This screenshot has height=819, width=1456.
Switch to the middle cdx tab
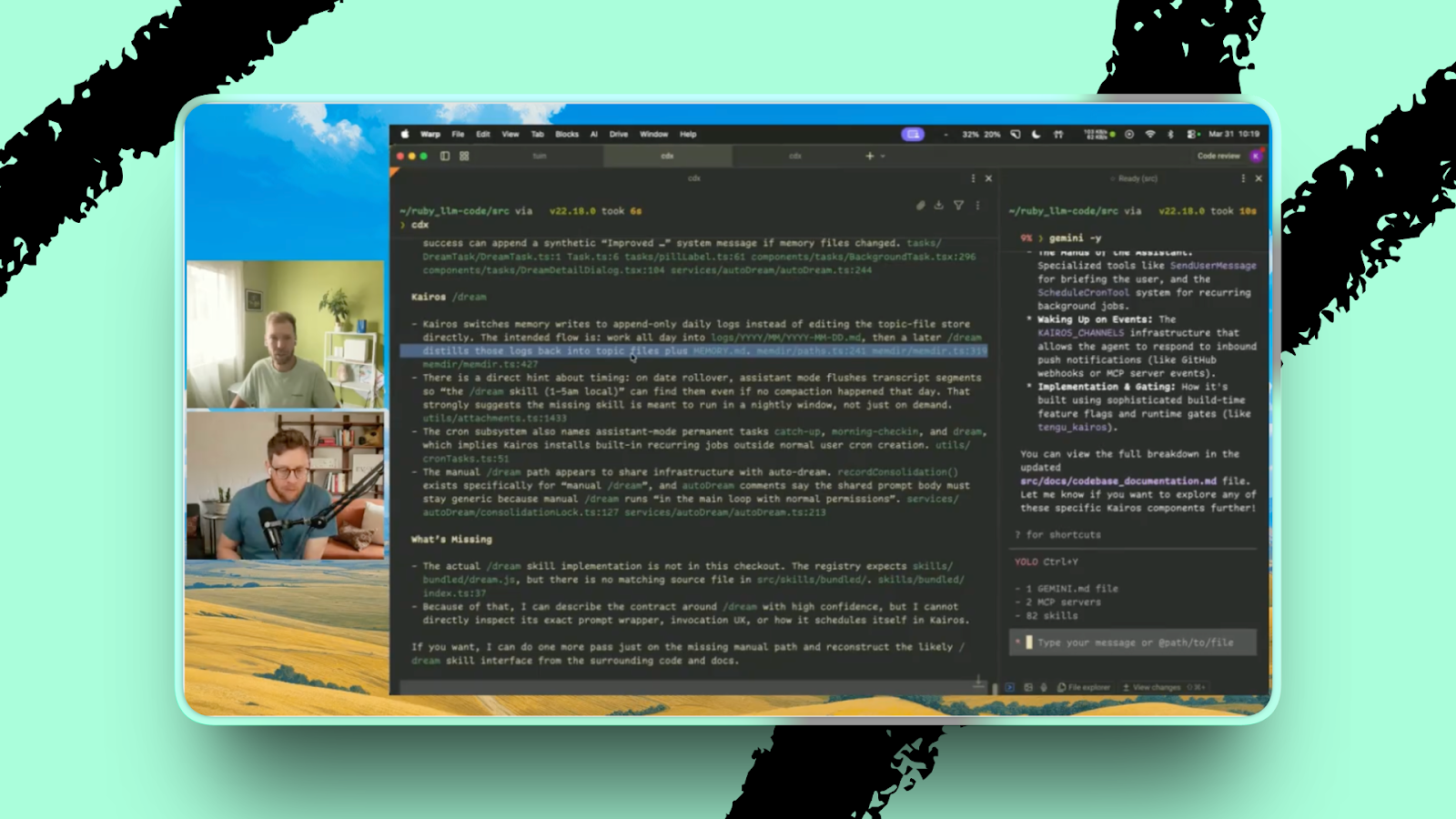pyautogui.click(x=667, y=157)
